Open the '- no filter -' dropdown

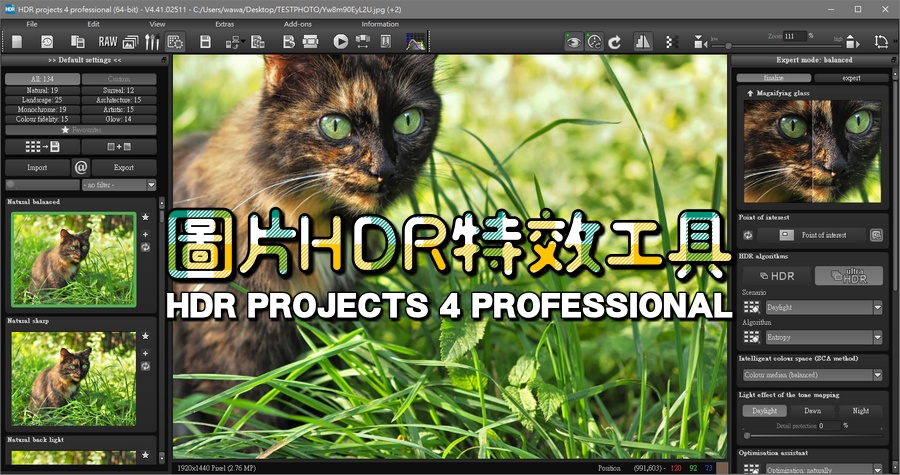[x=119, y=185]
